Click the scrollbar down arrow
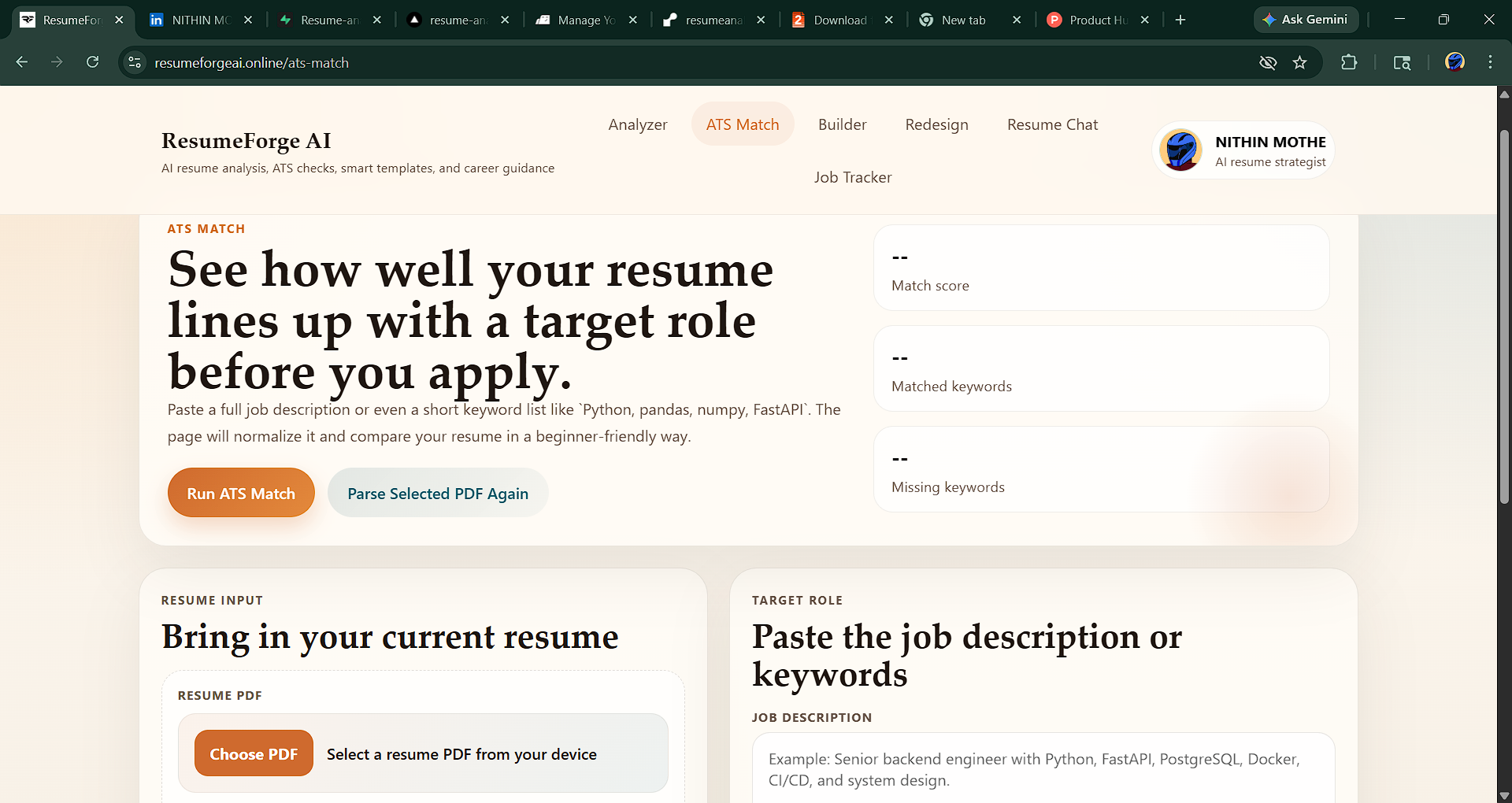Image resolution: width=1512 pixels, height=803 pixels. 1504,795
